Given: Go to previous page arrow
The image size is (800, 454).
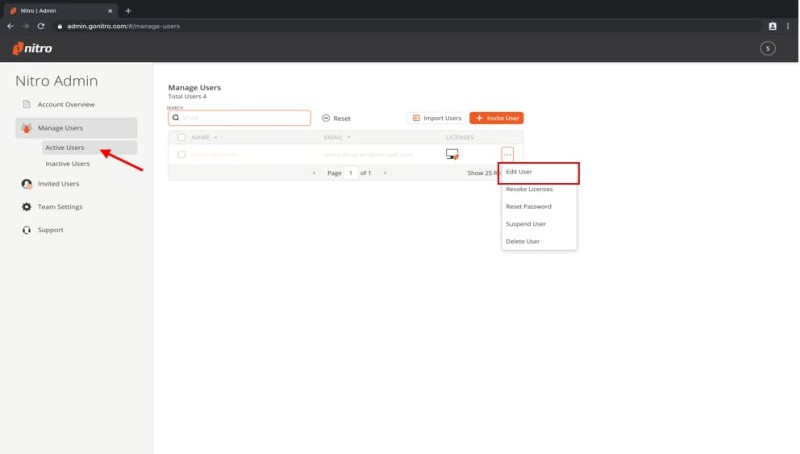Looking at the screenshot, I should tap(314, 173).
